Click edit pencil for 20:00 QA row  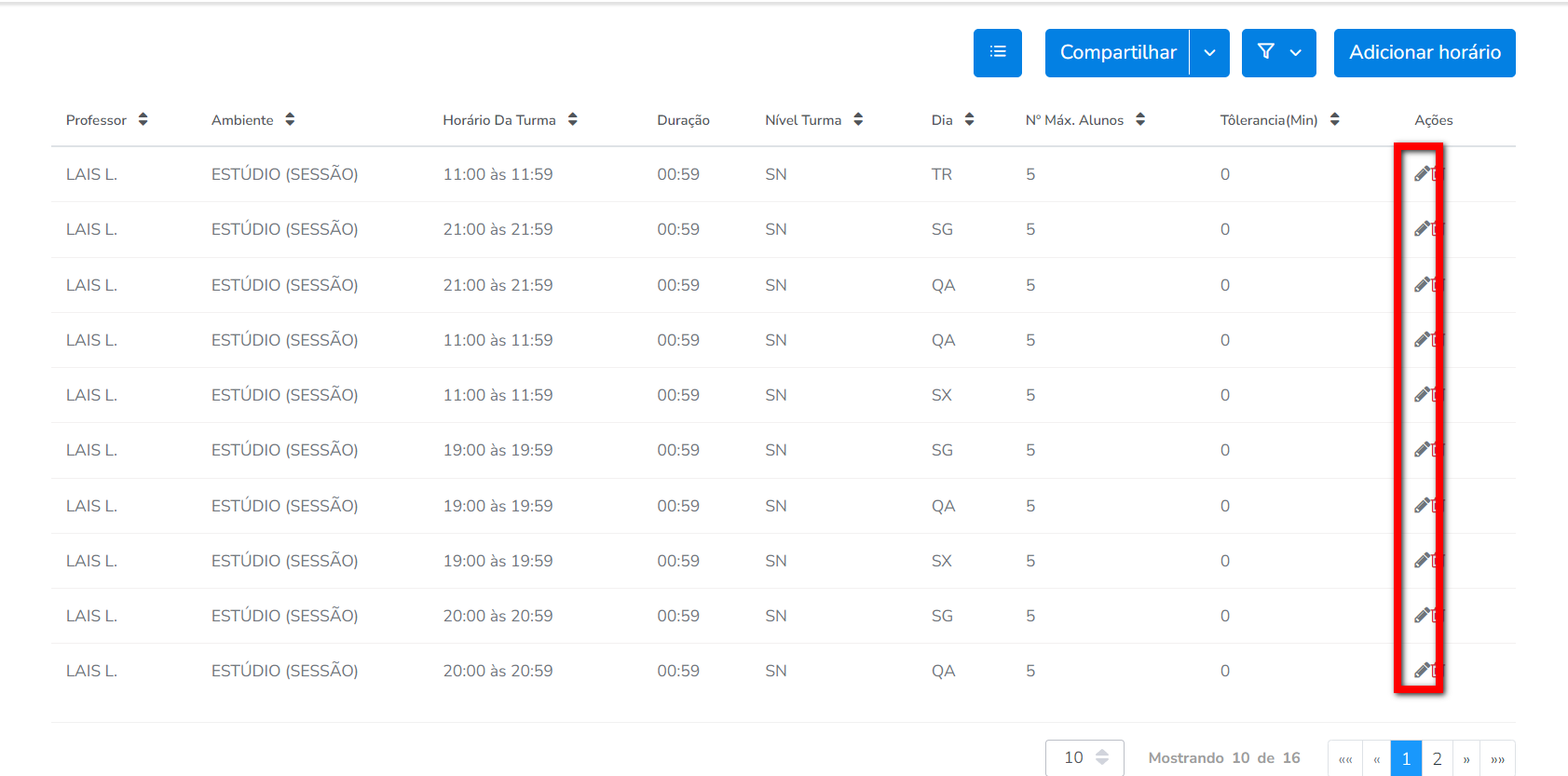pos(1422,671)
